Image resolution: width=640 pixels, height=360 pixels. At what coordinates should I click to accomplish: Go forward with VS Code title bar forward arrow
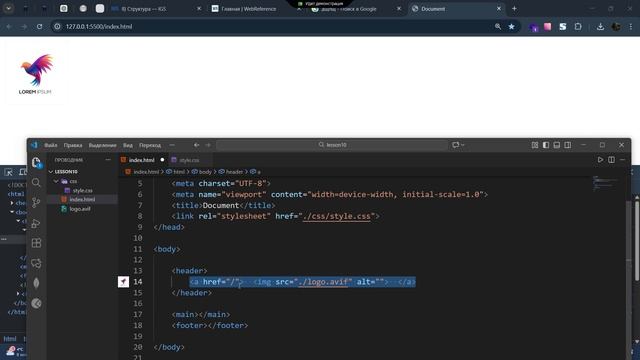pos(208,145)
